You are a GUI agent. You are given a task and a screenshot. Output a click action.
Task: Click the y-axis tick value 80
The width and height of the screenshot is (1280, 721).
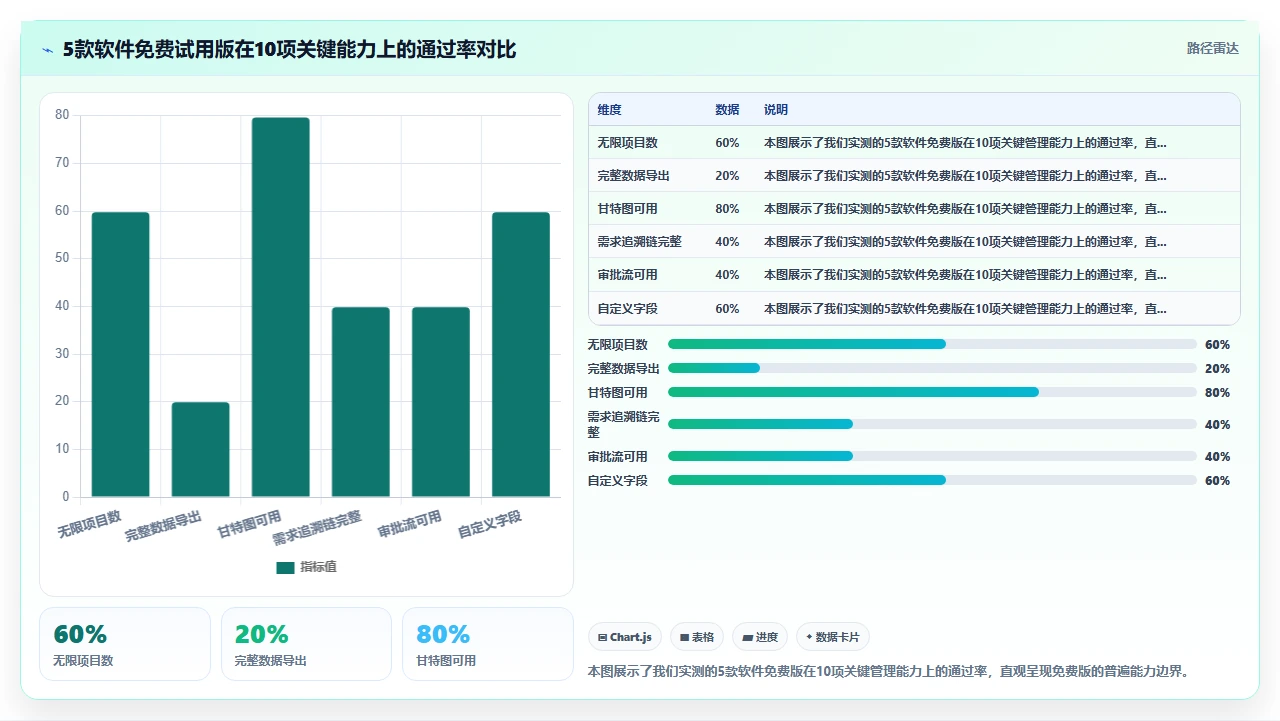pos(62,115)
